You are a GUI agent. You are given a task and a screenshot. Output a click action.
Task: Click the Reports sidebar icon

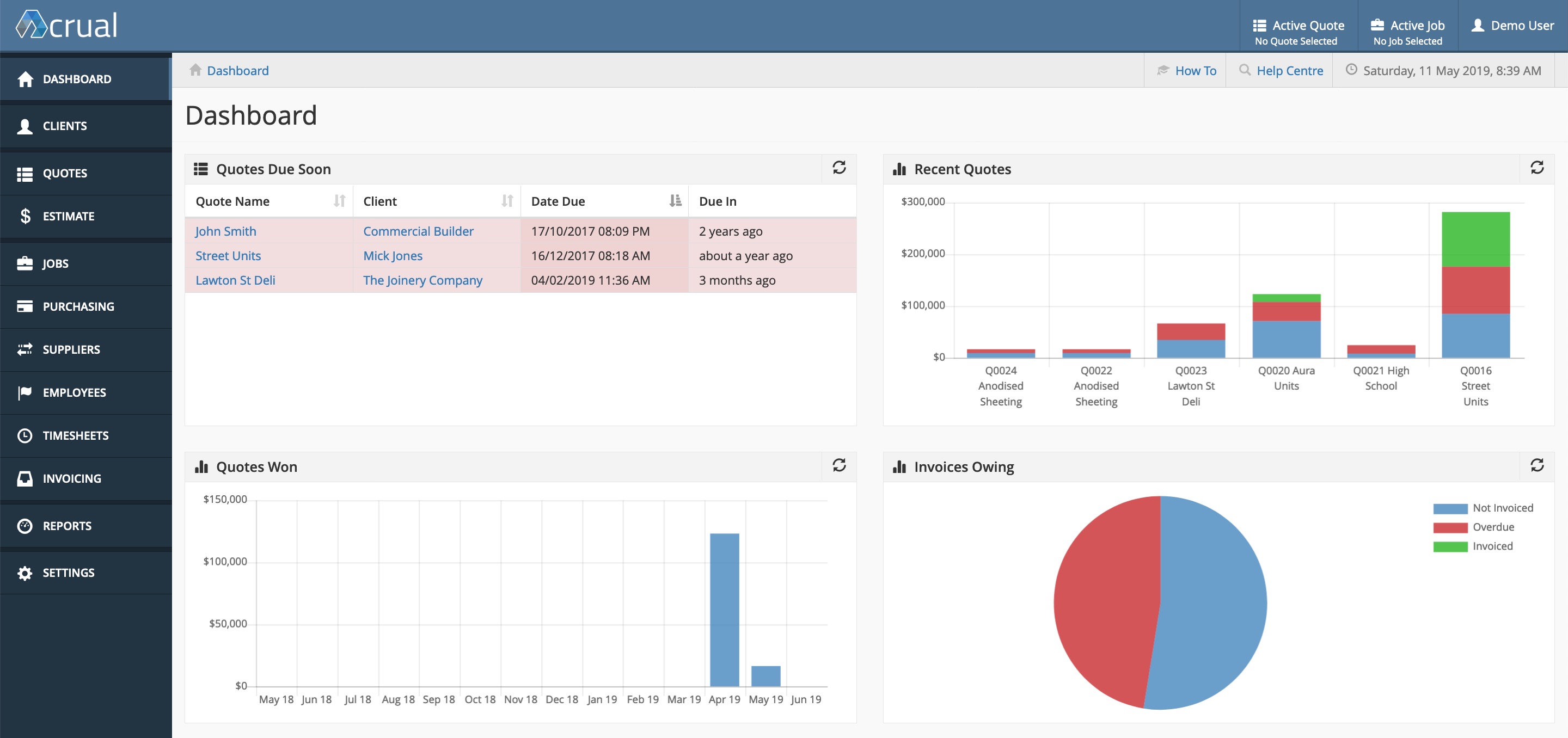[26, 524]
